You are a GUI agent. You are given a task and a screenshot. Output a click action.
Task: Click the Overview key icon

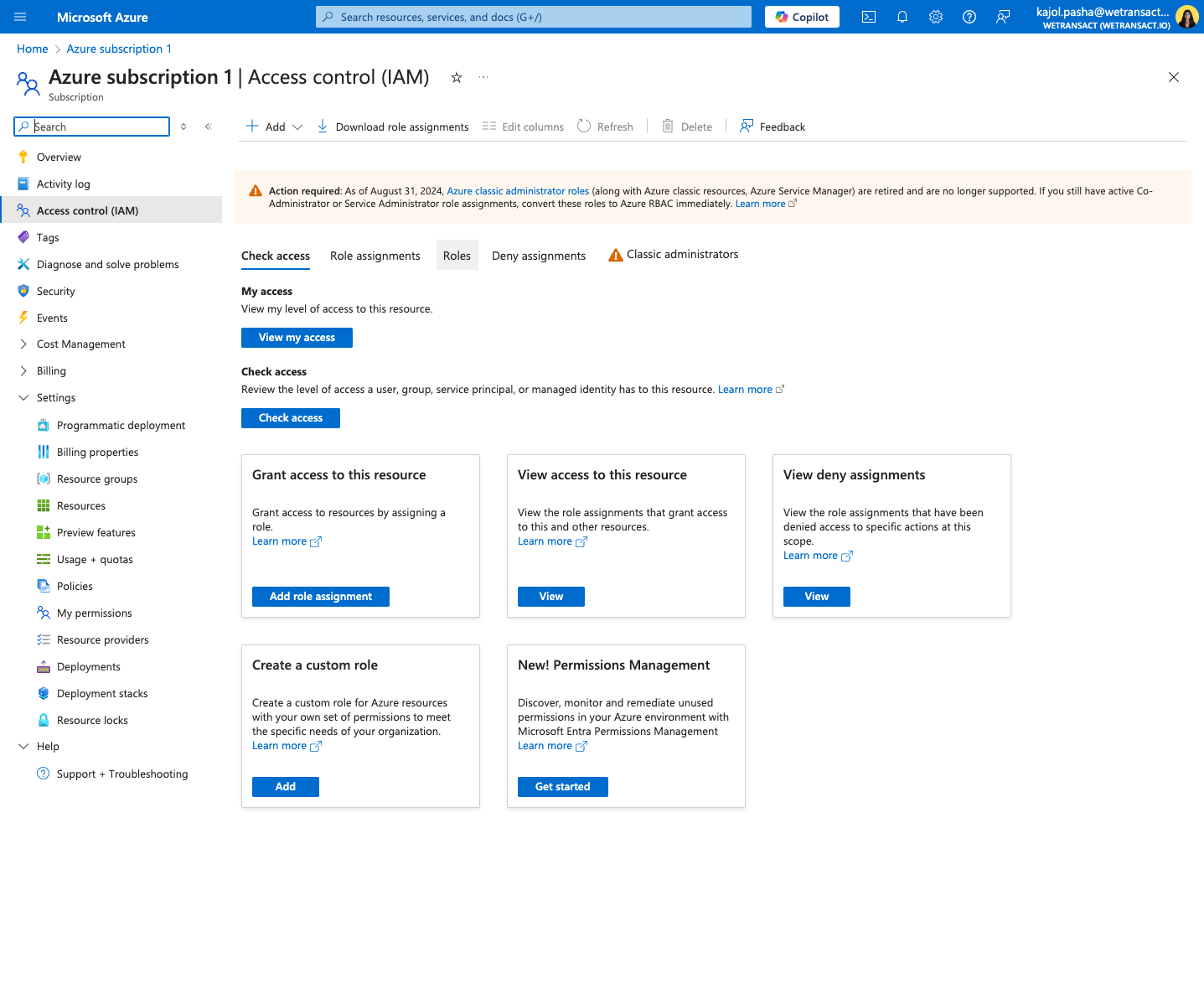[23, 157]
